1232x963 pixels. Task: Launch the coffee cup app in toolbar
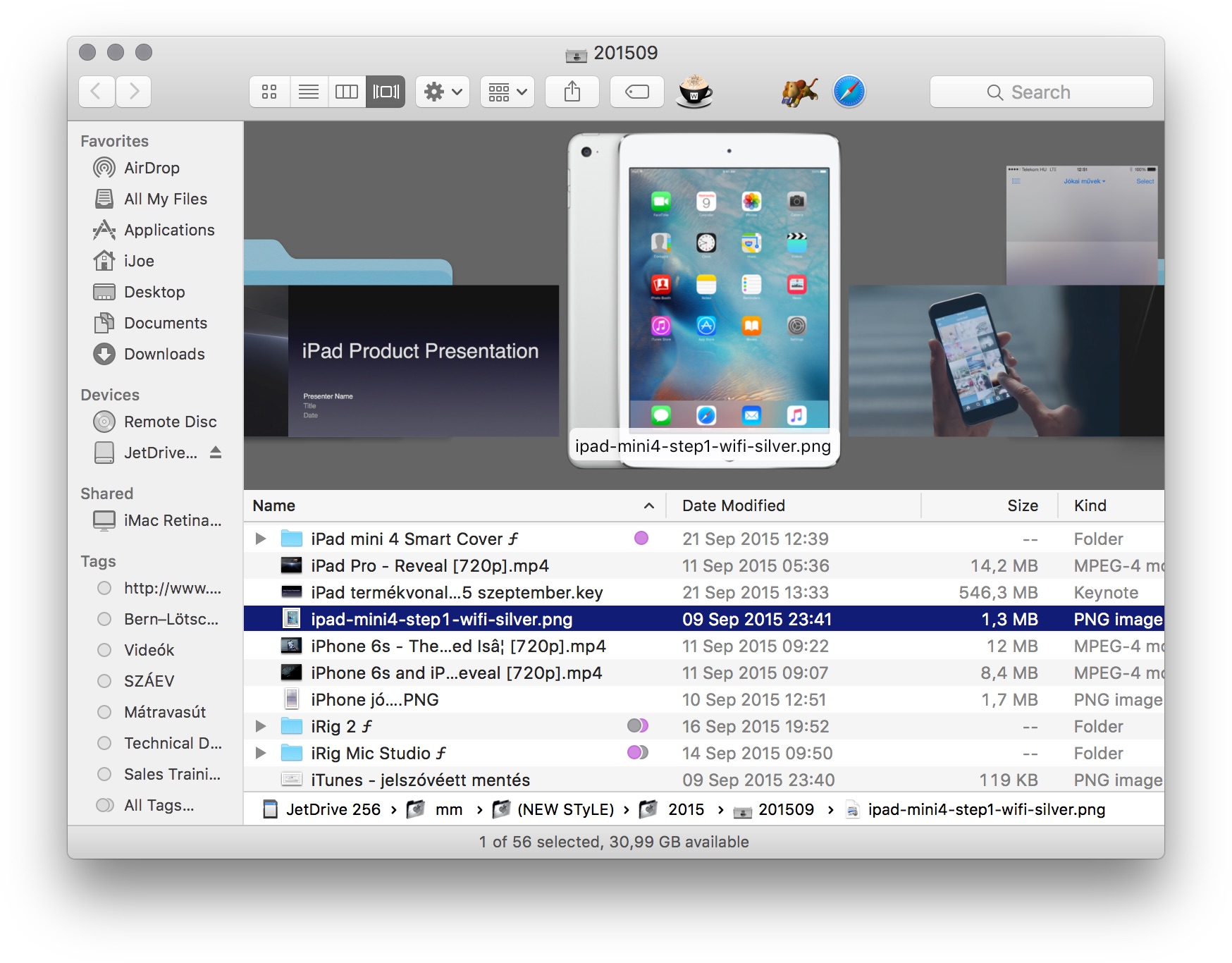click(x=694, y=92)
